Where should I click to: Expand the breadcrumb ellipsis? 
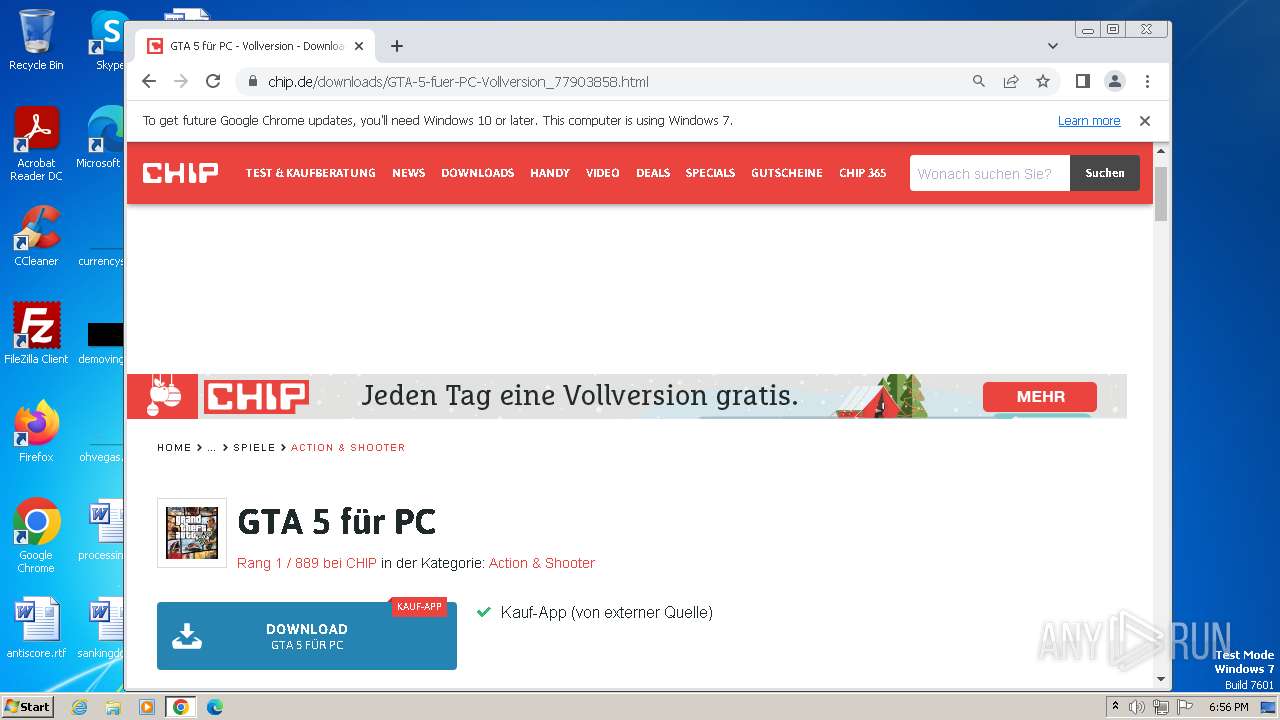(x=211, y=447)
